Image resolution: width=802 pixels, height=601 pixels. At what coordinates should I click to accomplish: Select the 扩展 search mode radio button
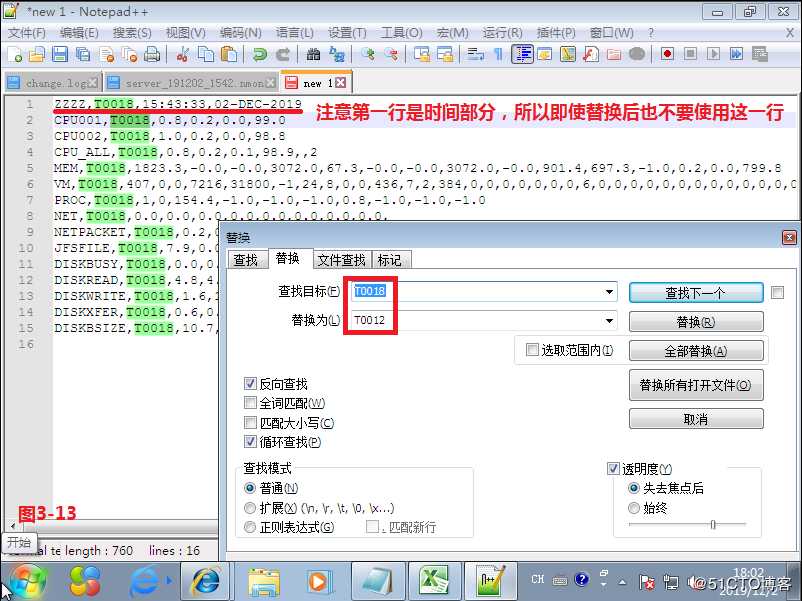tap(250, 508)
